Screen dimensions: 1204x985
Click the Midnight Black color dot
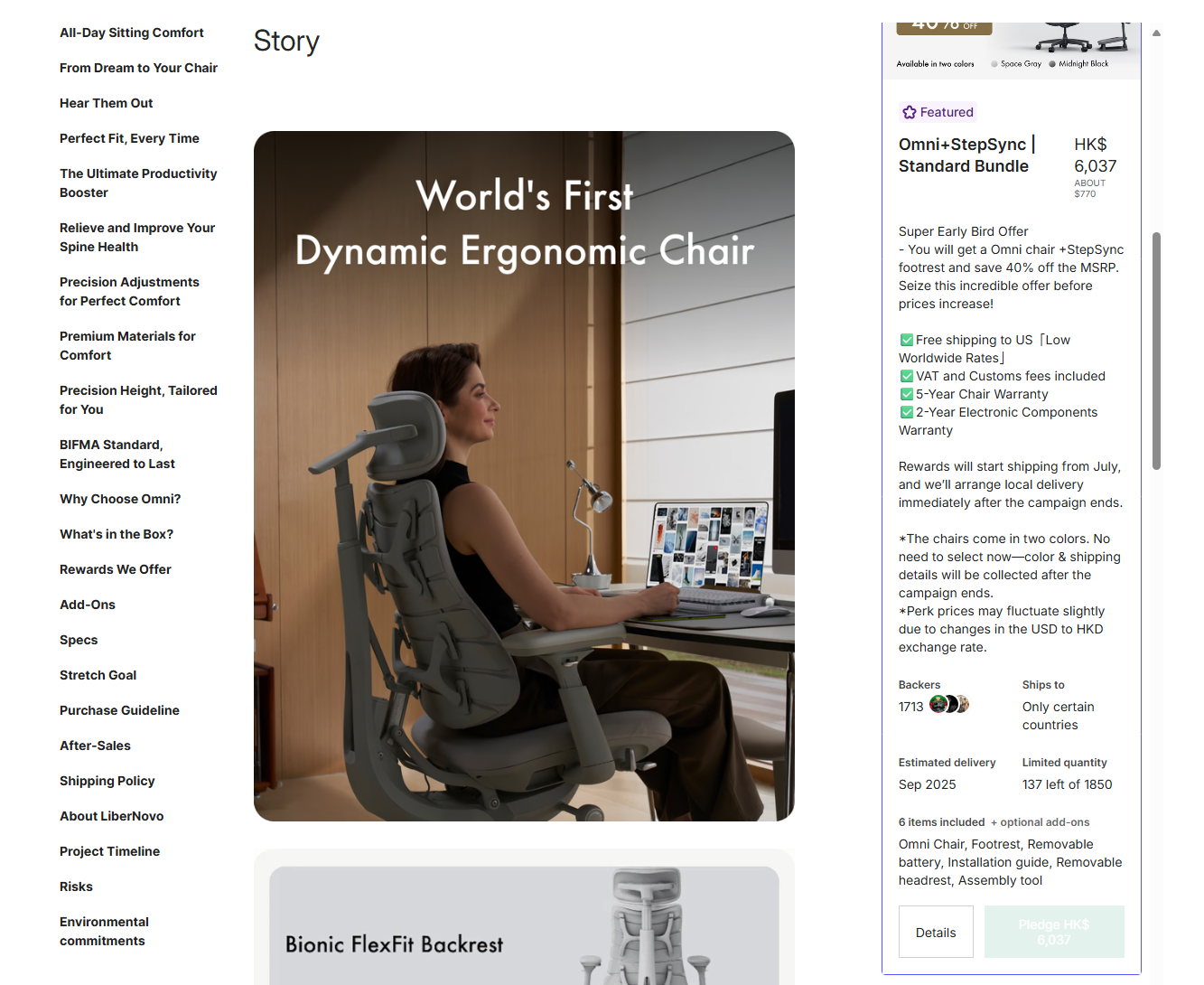1052,64
